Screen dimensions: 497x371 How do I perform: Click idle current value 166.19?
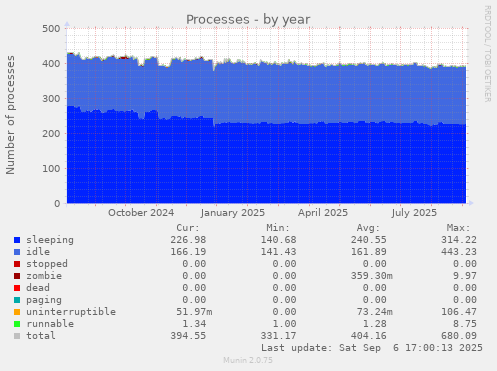click(x=188, y=252)
